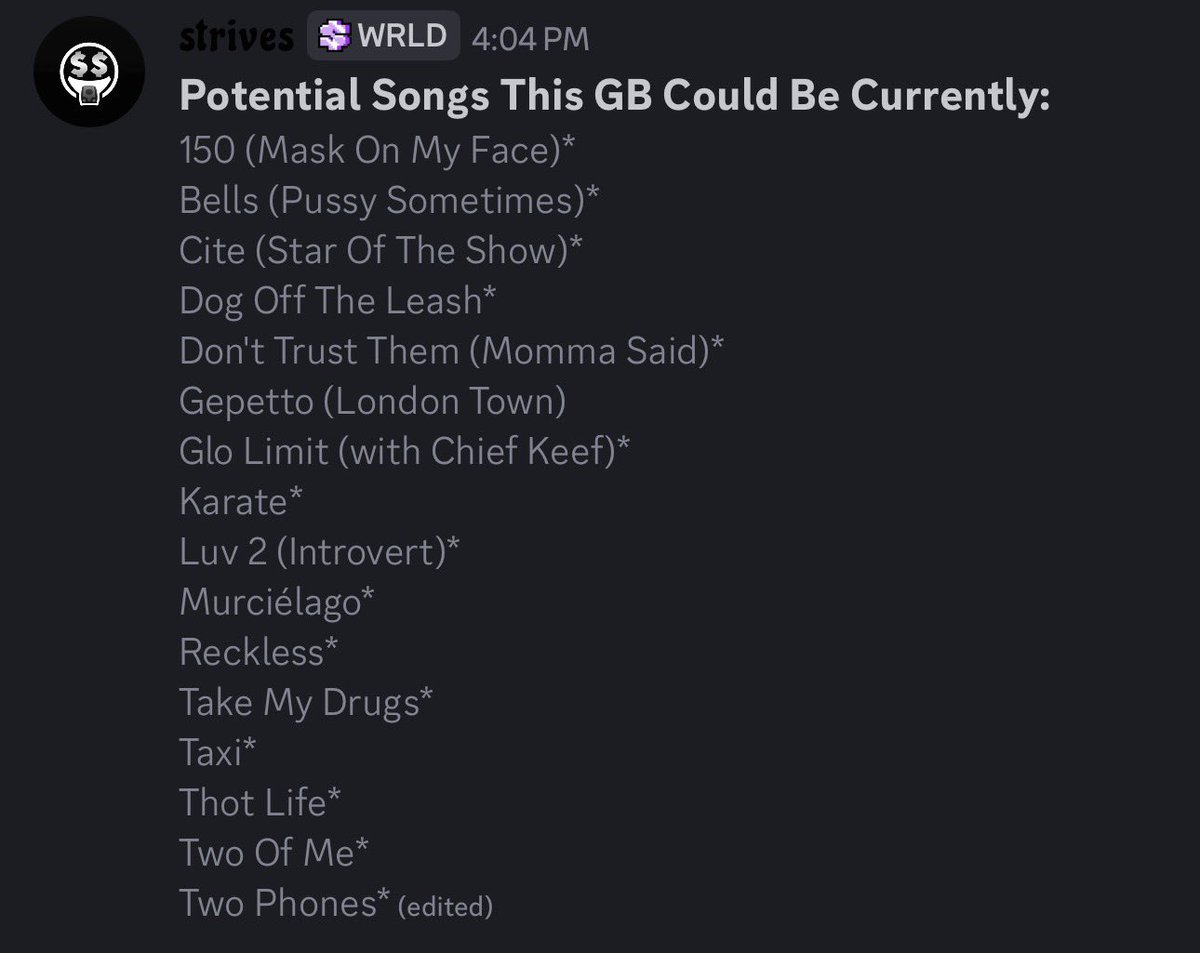Click the Gepetto (London Town) line

pyautogui.click(x=373, y=401)
